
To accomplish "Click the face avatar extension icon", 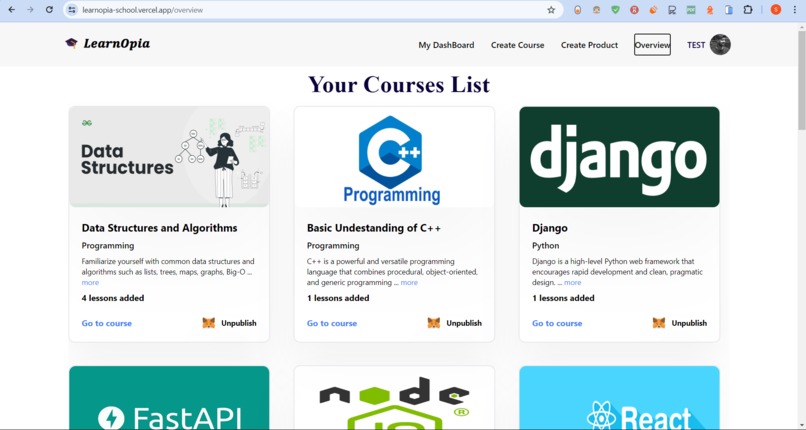I will pyautogui.click(x=596, y=10).
